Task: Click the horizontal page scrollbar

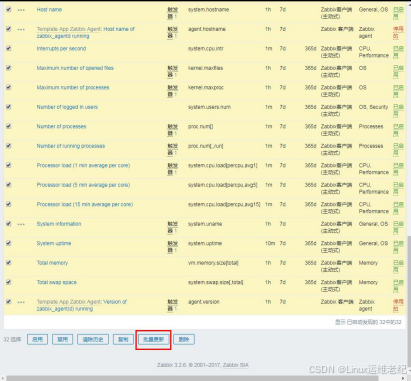Action: coord(192,378)
